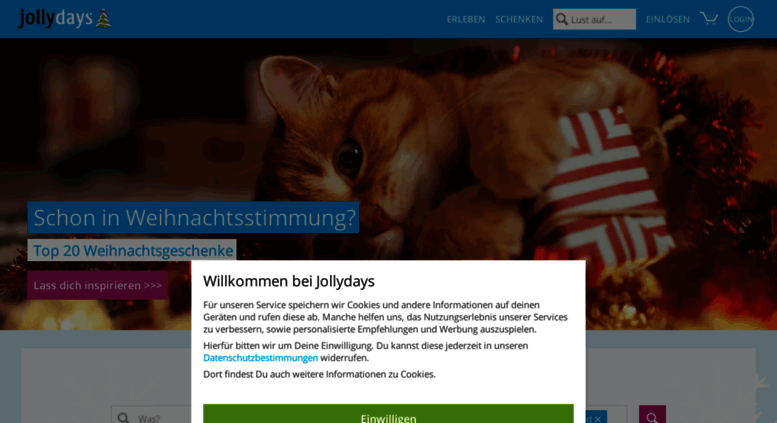Click the 'Willkommen bei Jollydays' dialog heading

289,281
